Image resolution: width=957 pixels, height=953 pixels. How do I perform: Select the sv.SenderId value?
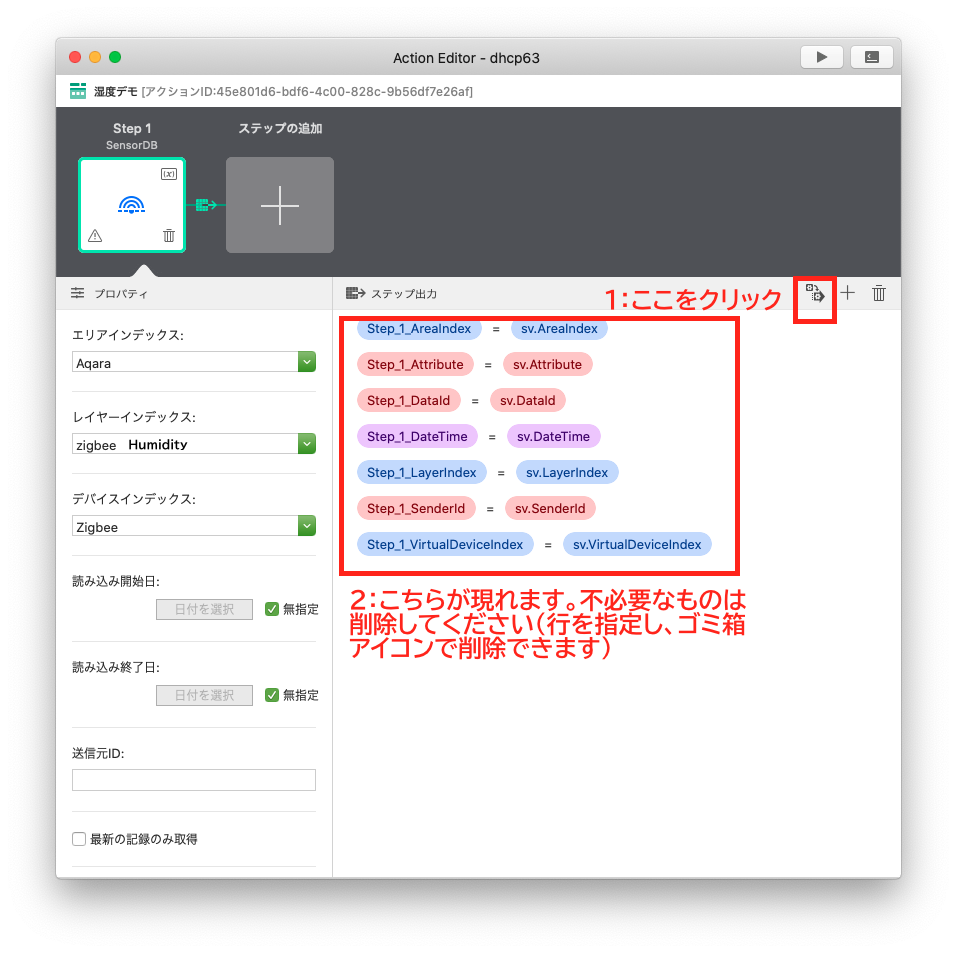[x=550, y=509]
